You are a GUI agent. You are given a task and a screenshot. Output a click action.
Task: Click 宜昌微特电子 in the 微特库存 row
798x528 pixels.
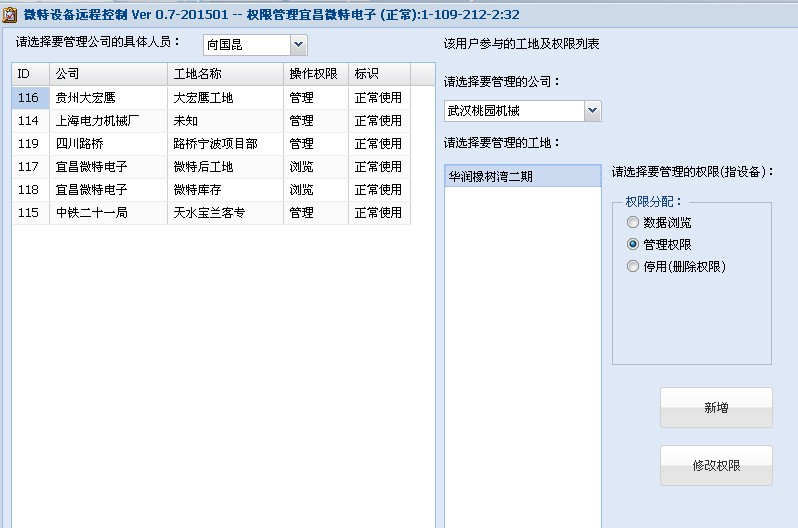(x=108, y=189)
